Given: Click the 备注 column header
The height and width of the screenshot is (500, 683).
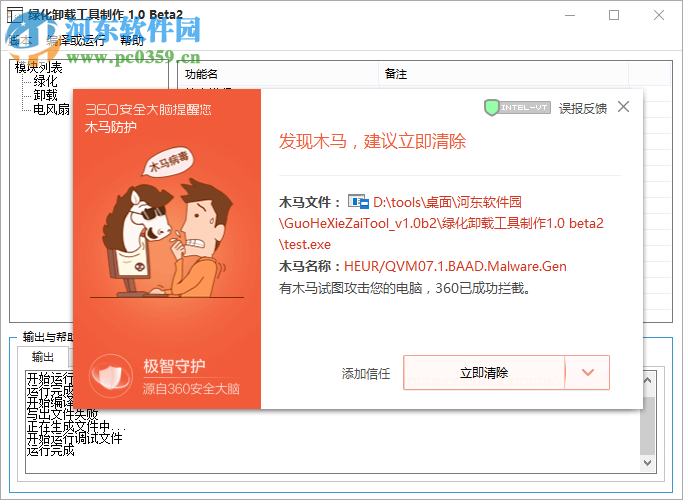Looking at the screenshot, I should pyautogui.click(x=503, y=74).
